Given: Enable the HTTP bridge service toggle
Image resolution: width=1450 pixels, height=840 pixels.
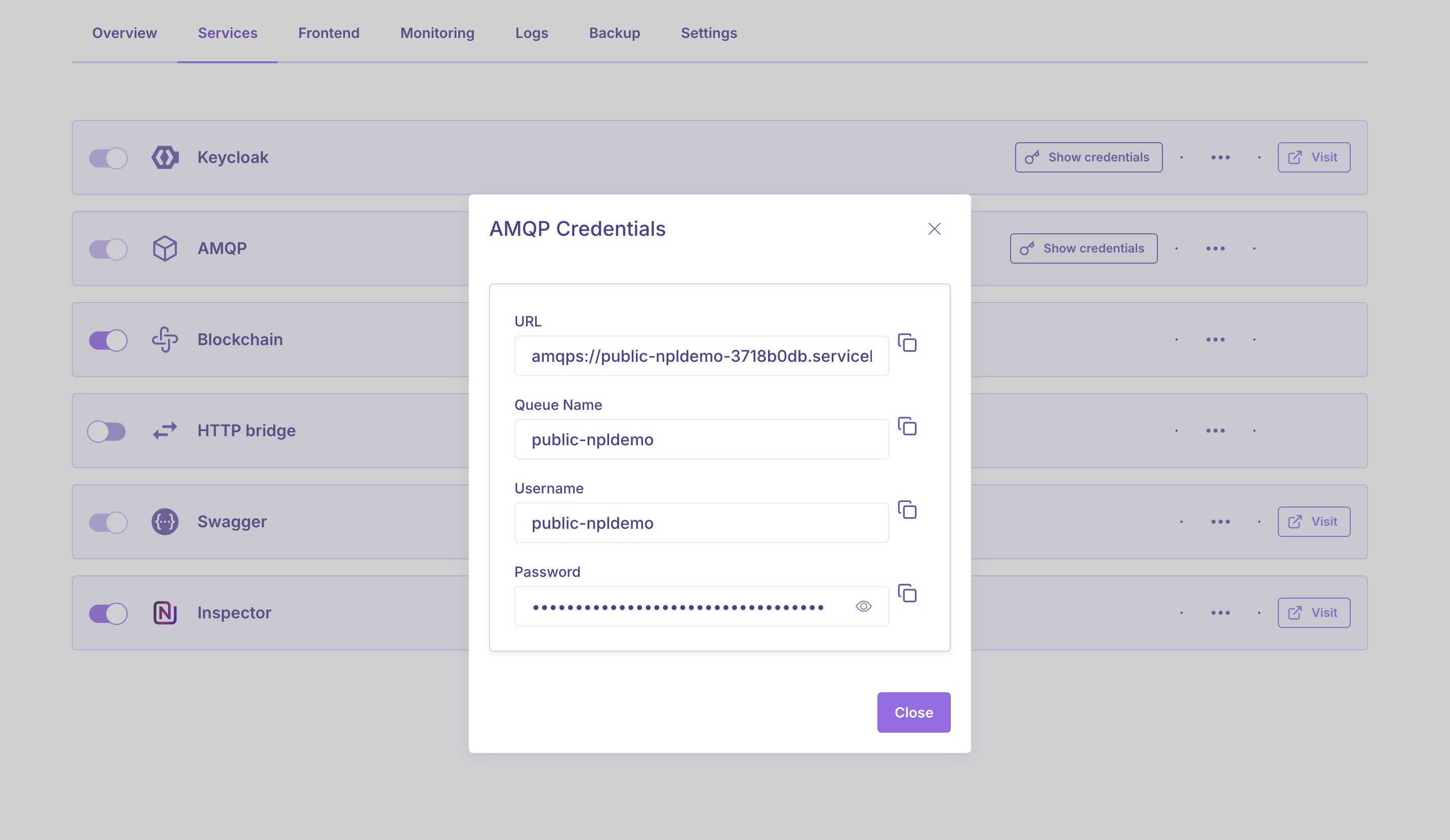Looking at the screenshot, I should point(107,431).
